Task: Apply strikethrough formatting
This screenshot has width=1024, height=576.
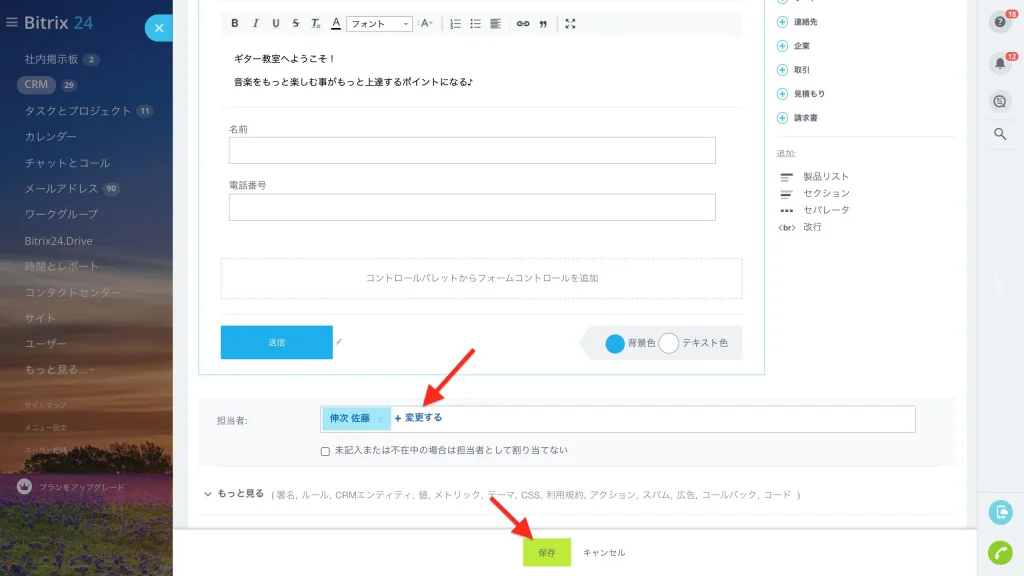Action: [x=295, y=24]
